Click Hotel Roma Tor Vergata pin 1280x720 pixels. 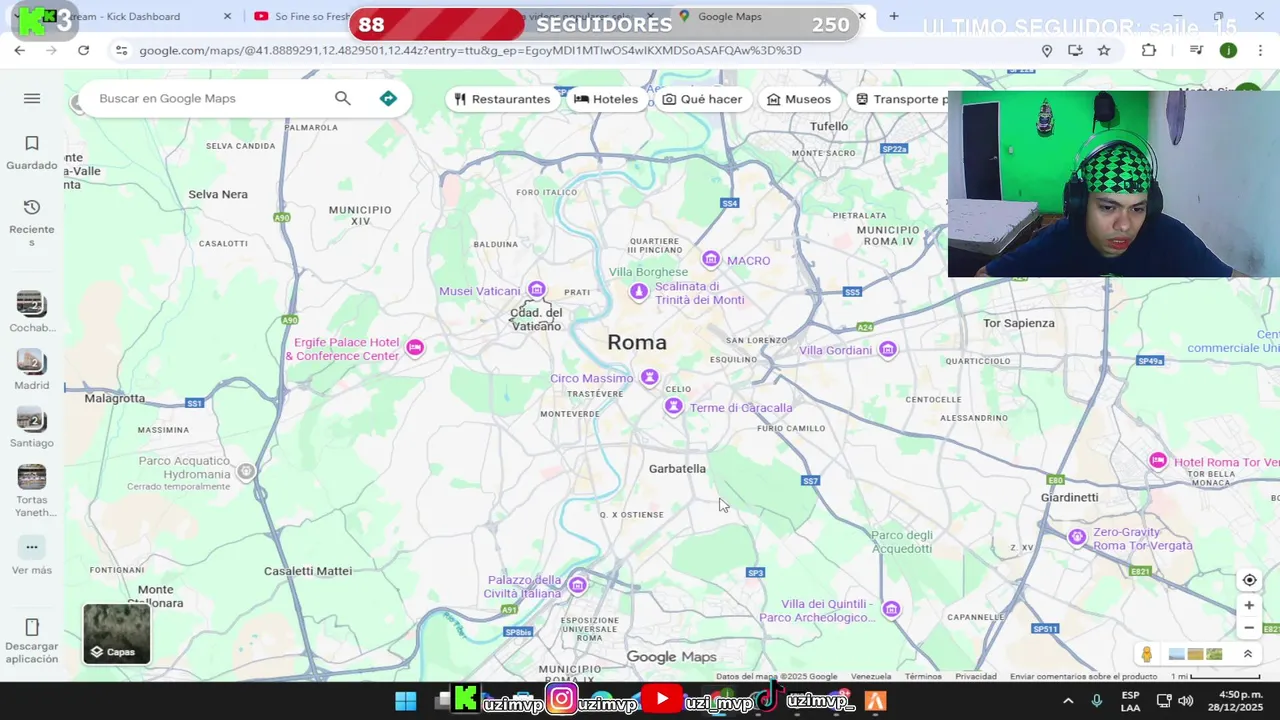coord(1158,460)
